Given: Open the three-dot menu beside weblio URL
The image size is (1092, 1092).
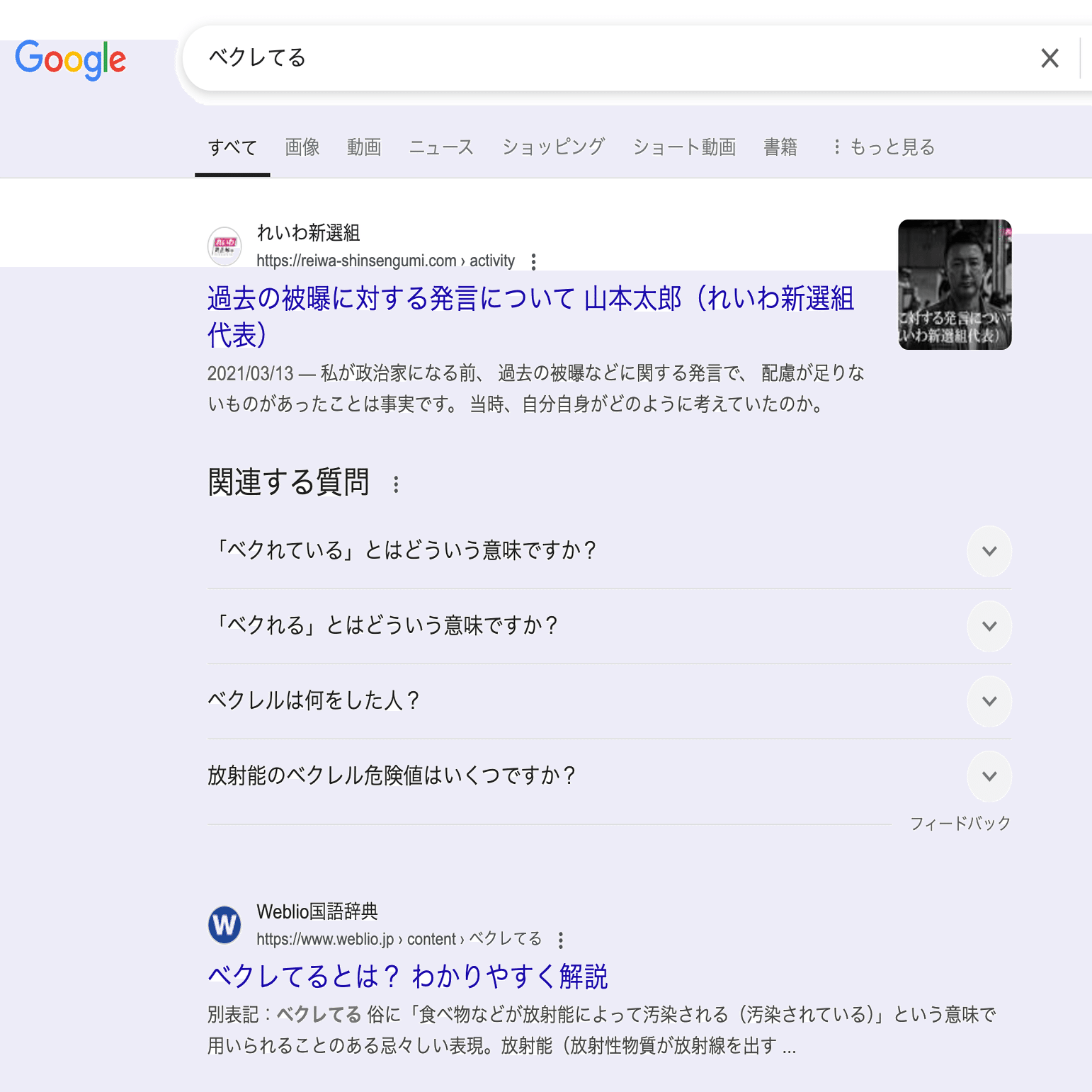Looking at the screenshot, I should (560, 940).
